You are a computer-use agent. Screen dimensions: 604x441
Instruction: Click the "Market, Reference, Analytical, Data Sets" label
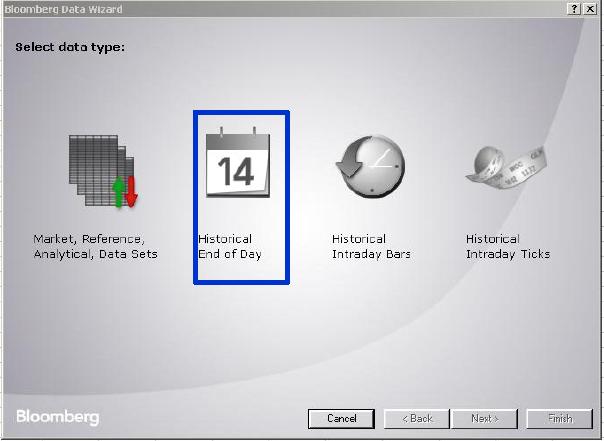click(96, 246)
